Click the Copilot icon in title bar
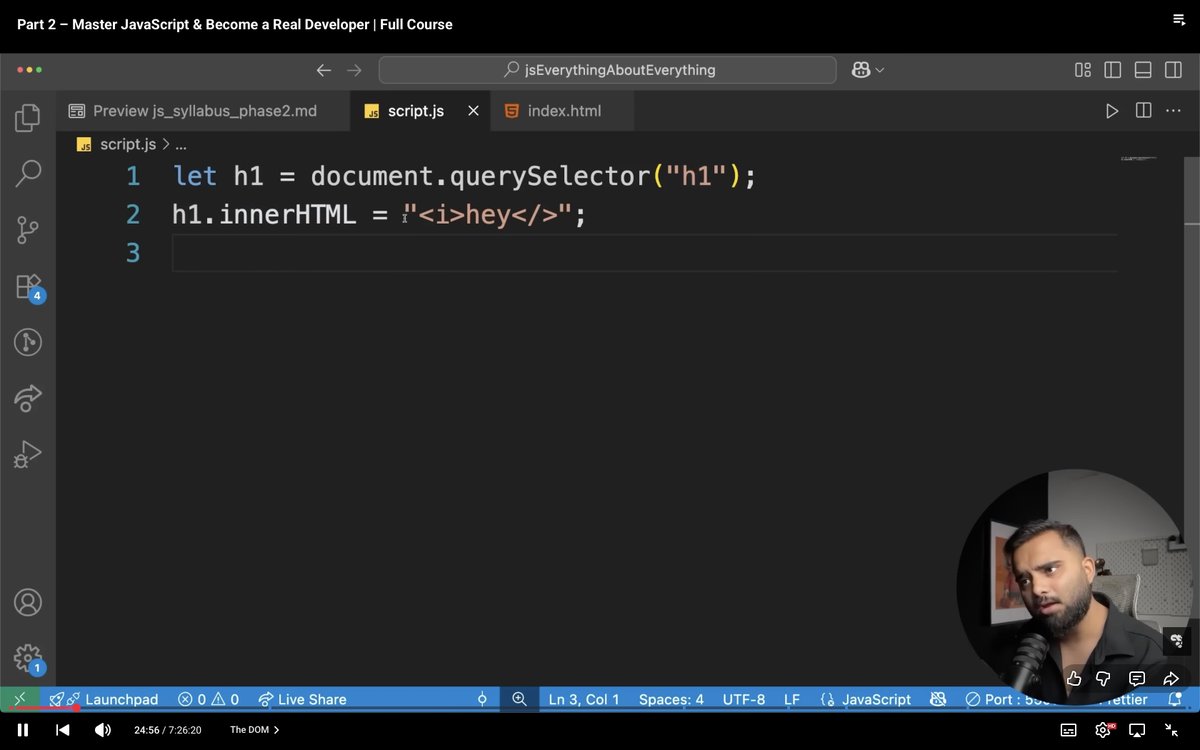This screenshot has height=750, width=1200. pyautogui.click(x=860, y=70)
